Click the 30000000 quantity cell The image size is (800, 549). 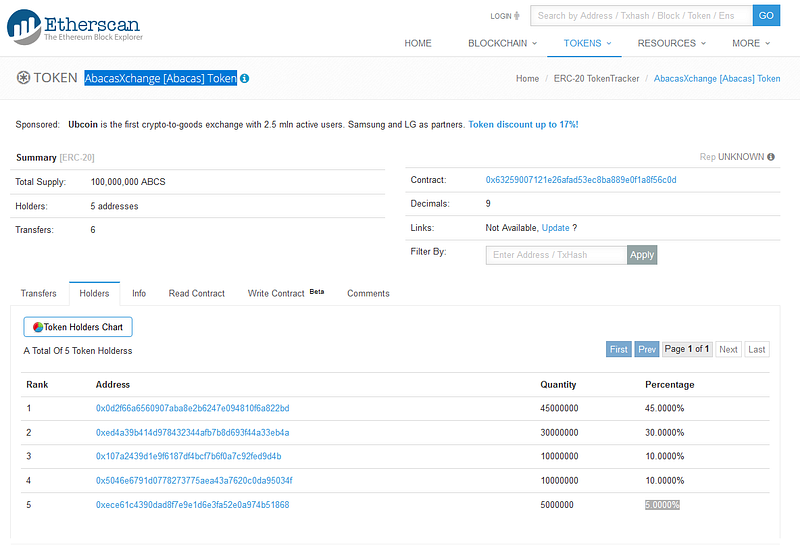(559, 433)
